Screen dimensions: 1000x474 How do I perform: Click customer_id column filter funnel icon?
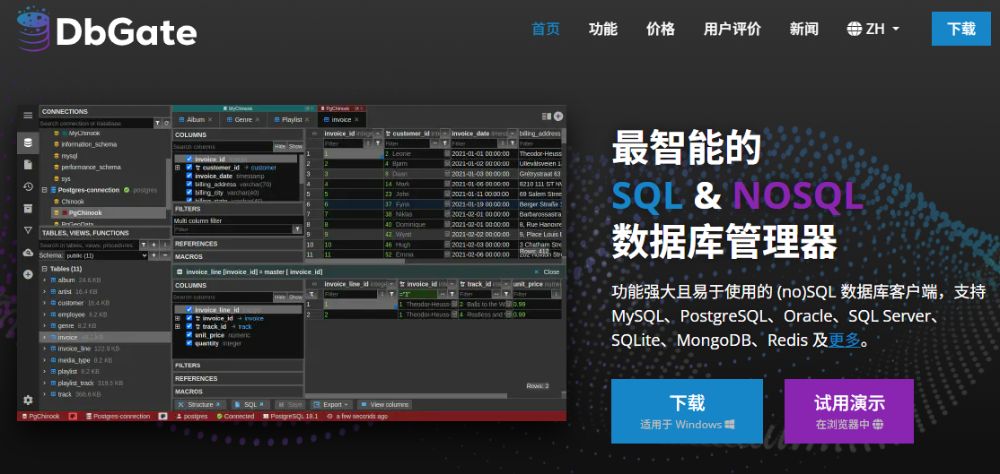click(x=445, y=143)
